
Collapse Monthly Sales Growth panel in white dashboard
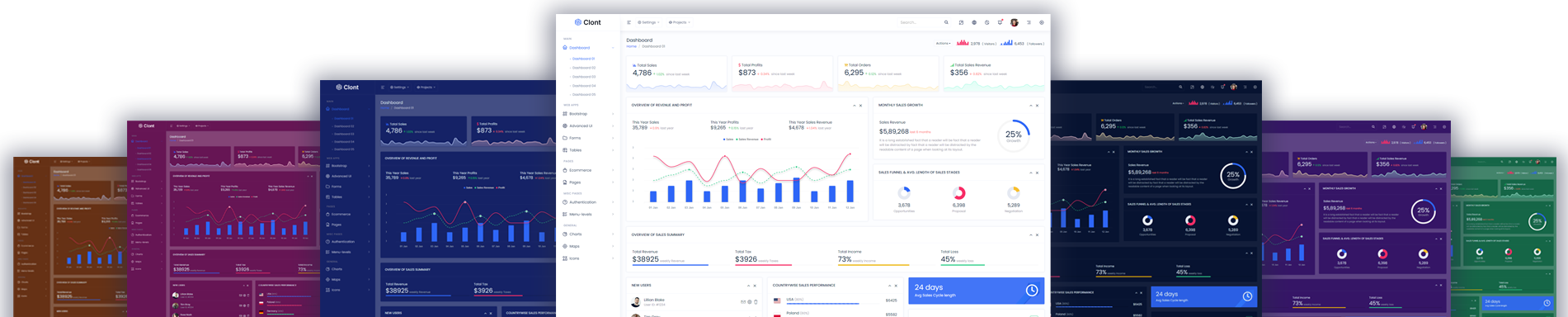[x=1030, y=106]
